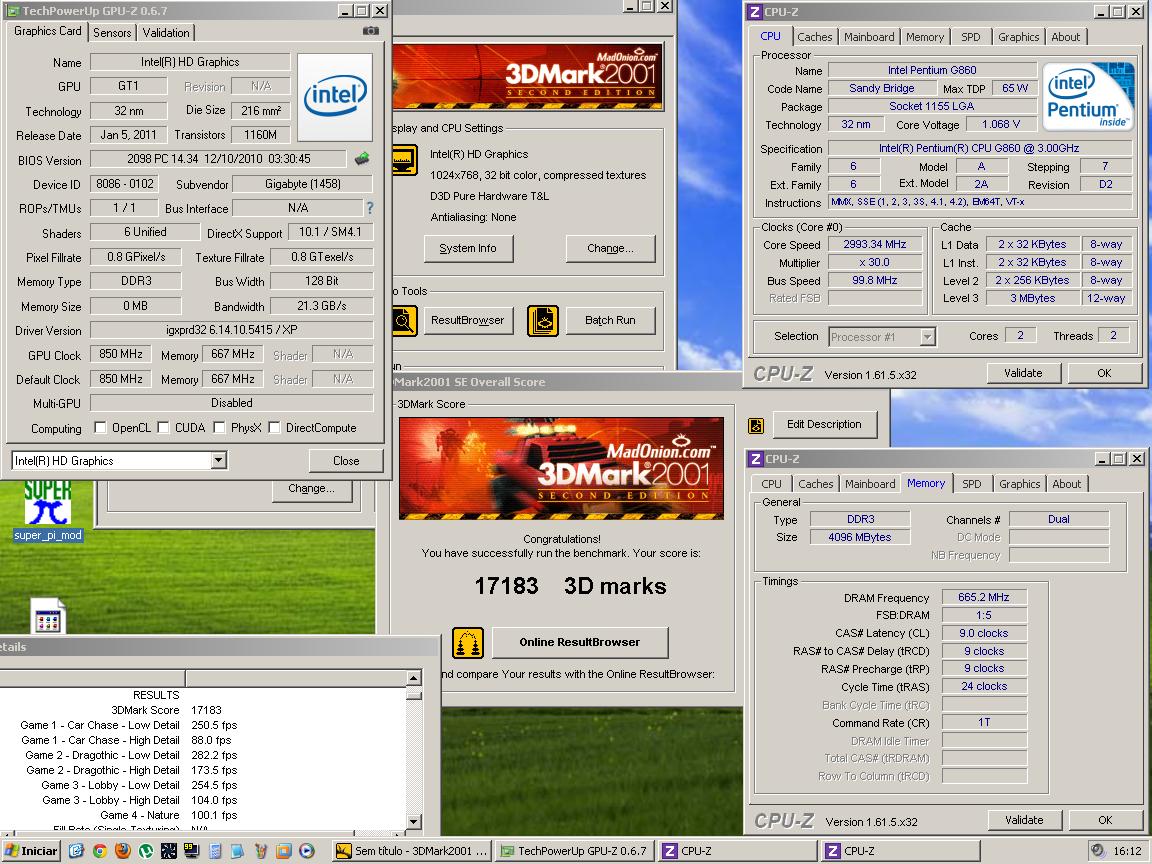Click Change next to display settings
The width and height of the screenshot is (1152, 864).
coord(610,248)
